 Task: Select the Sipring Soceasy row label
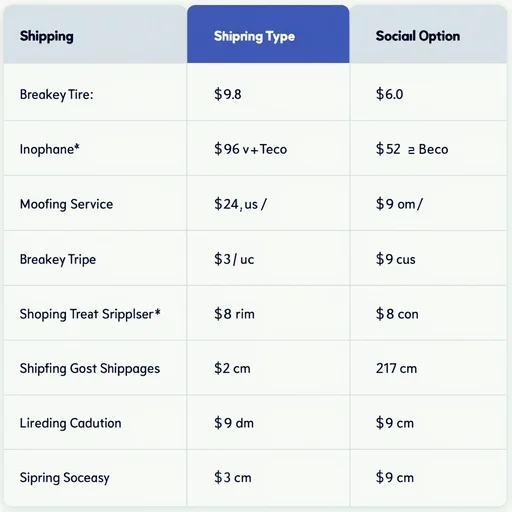tap(64, 478)
